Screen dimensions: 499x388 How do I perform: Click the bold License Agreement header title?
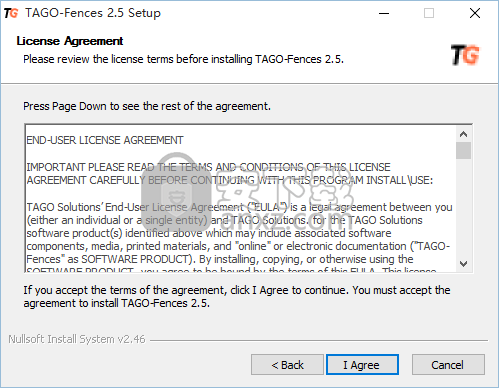70,41
